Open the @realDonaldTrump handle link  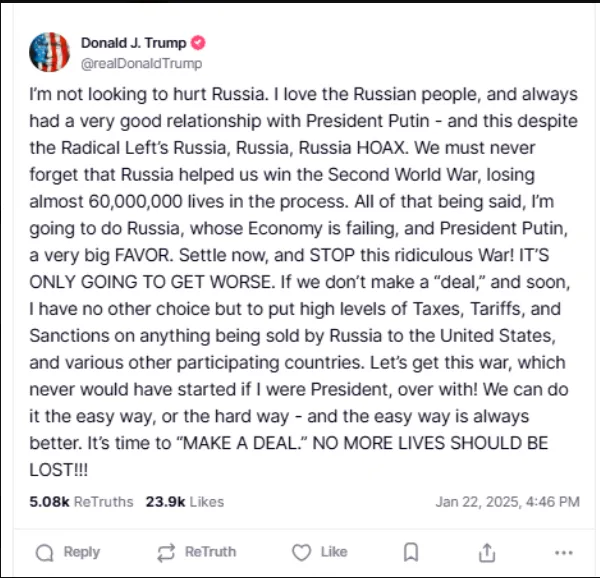coord(141,63)
